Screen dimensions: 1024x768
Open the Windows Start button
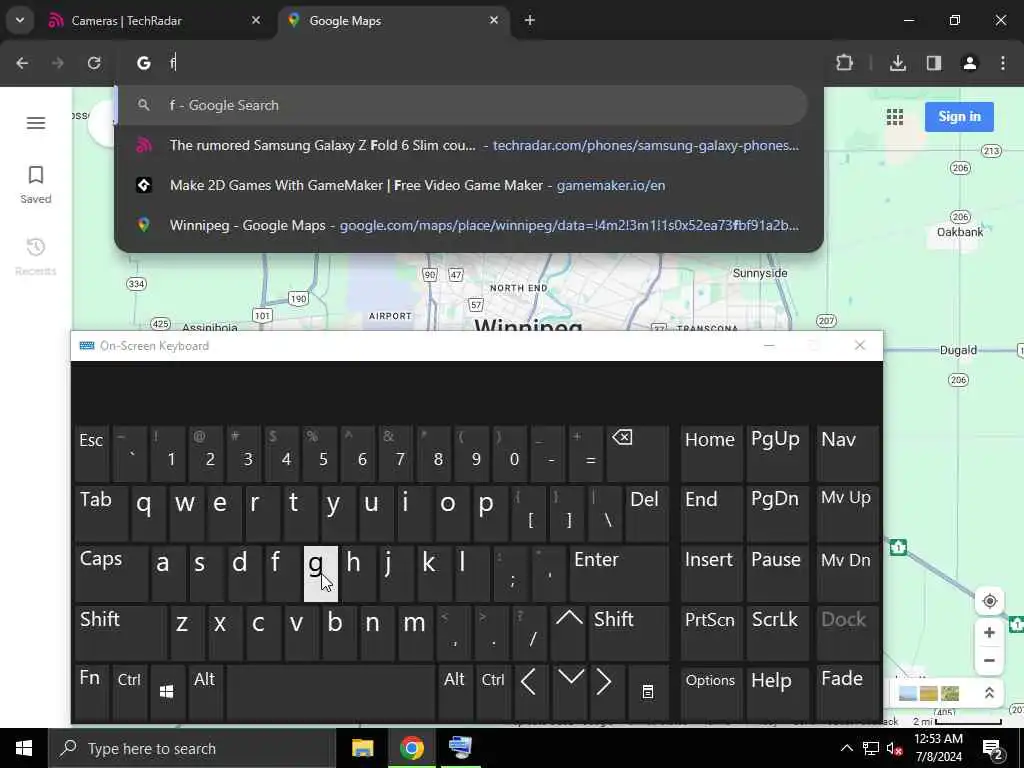[24, 748]
